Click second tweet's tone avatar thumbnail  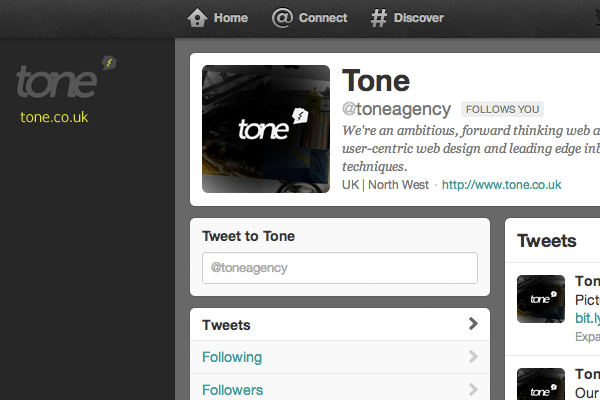tap(541, 384)
